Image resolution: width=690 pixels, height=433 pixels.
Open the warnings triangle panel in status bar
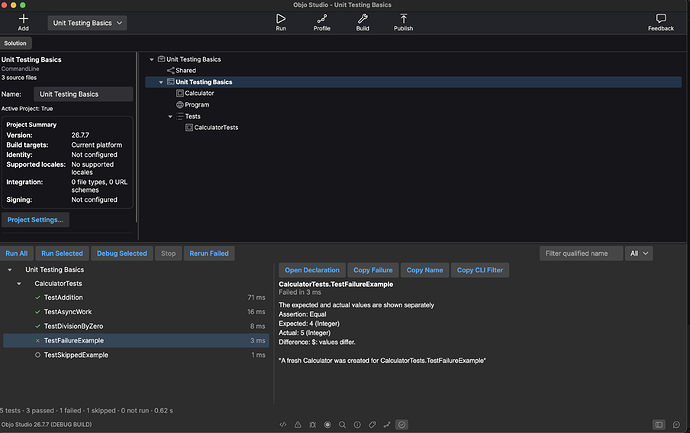(x=298, y=425)
